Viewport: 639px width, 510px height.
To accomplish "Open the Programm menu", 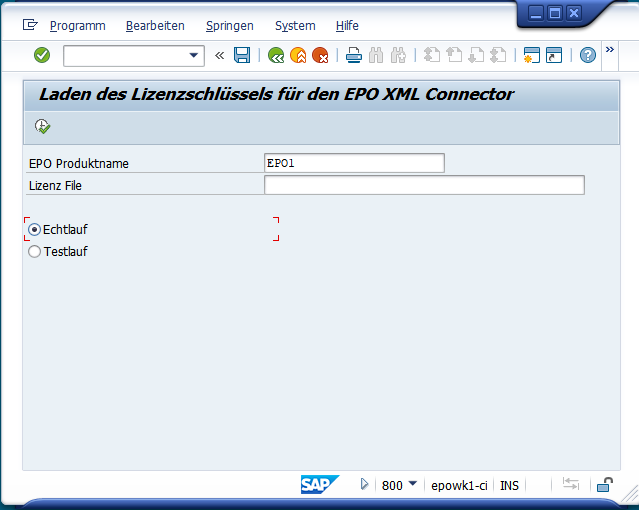I will (77, 26).
